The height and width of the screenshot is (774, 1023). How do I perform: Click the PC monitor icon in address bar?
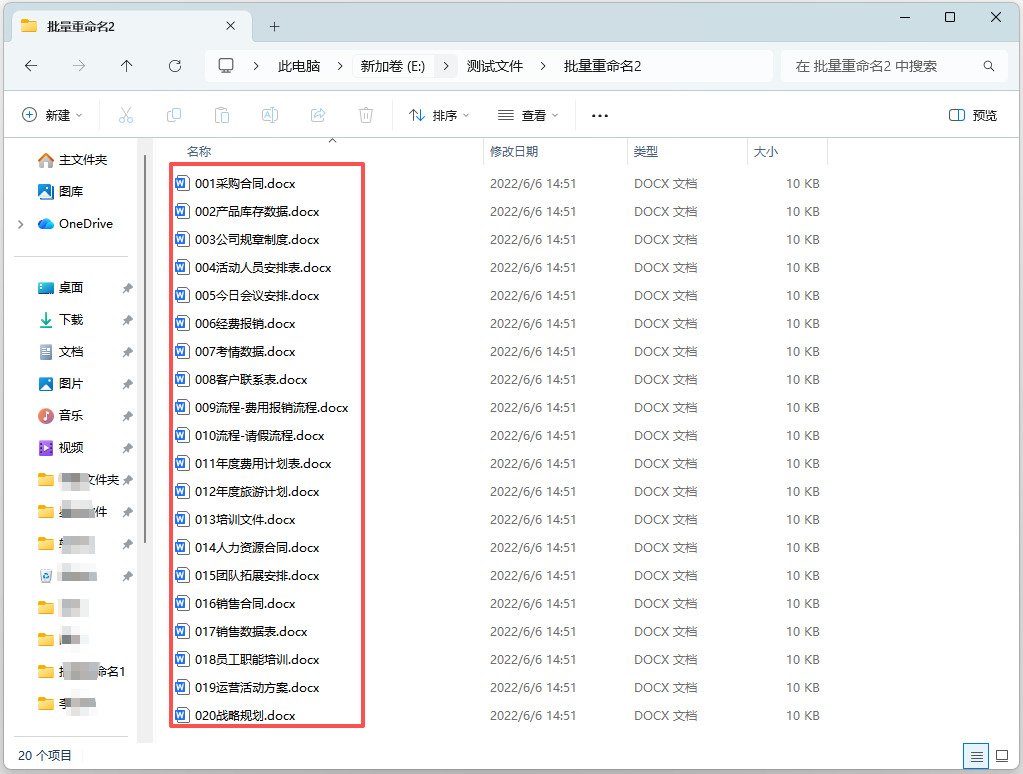click(226, 66)
